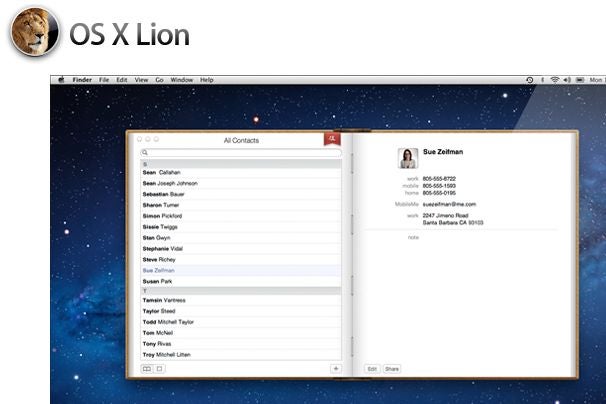The width and height of the screenshot is (606, 404).
Task: Click the Bluetooth menu bar icon
Action: pos(542,80)
